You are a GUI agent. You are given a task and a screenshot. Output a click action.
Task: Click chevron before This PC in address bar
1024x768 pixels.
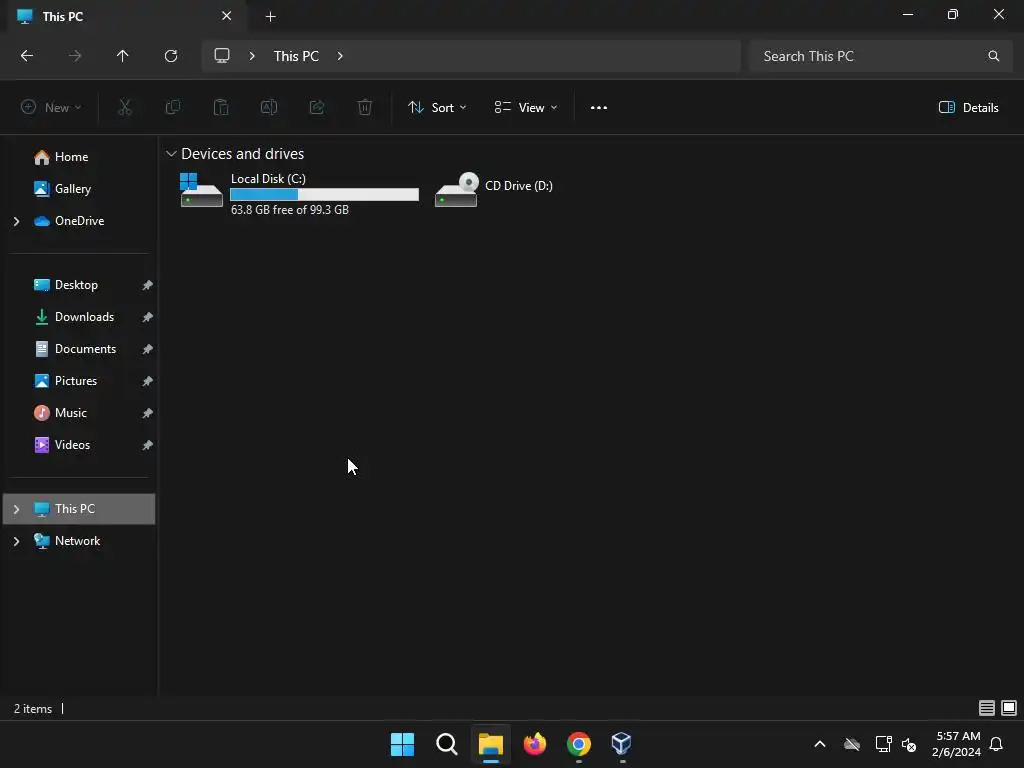point(252,56)
